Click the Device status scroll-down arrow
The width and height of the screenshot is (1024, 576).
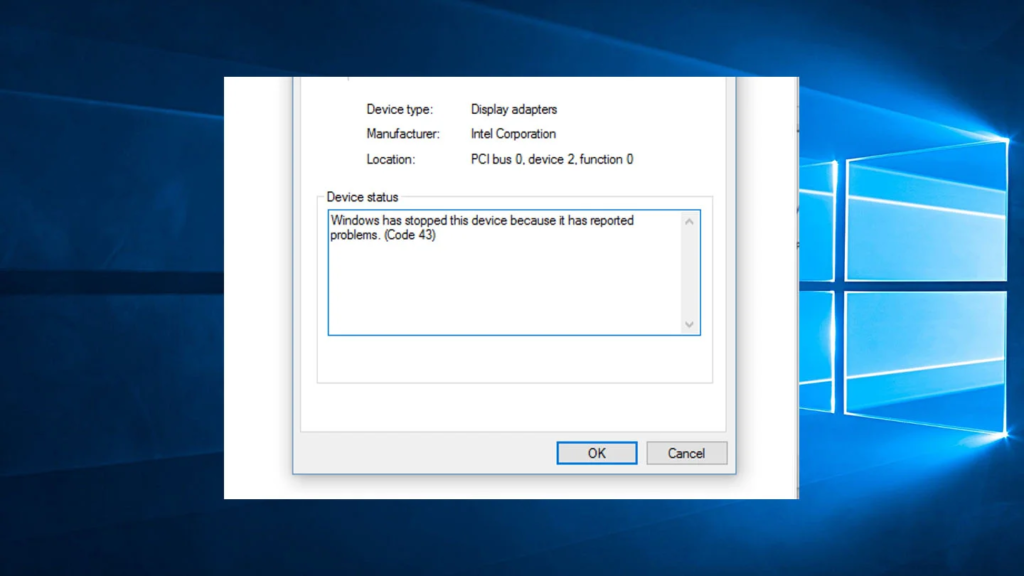click(x=689, y=325)
